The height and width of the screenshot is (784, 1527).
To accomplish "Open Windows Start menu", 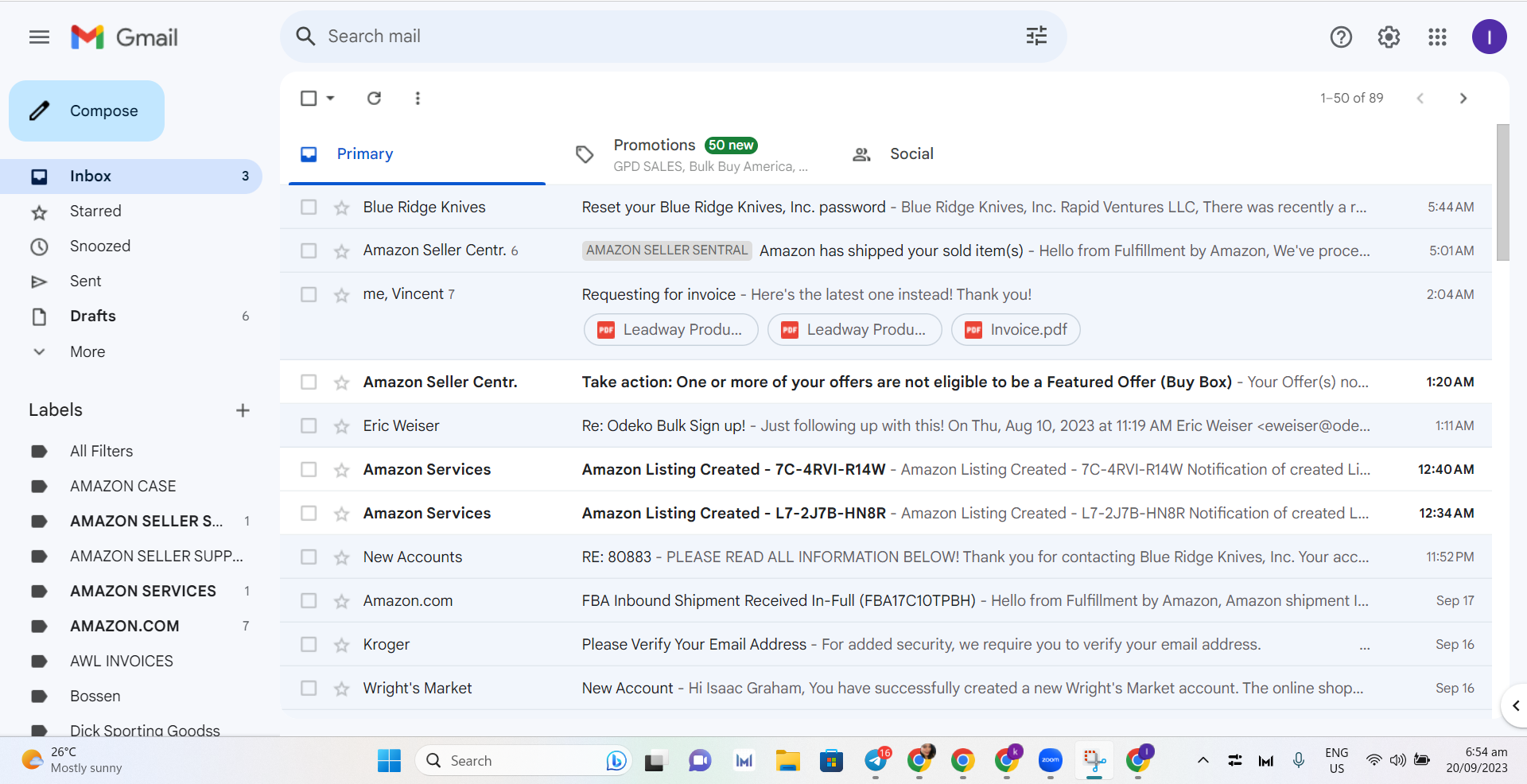I will click(389, 761).
